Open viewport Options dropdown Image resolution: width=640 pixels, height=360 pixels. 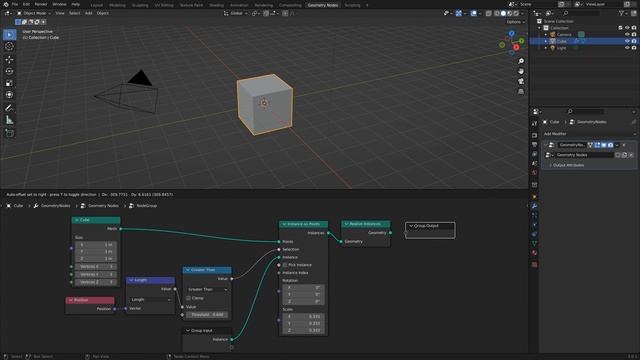pos(516,22)
